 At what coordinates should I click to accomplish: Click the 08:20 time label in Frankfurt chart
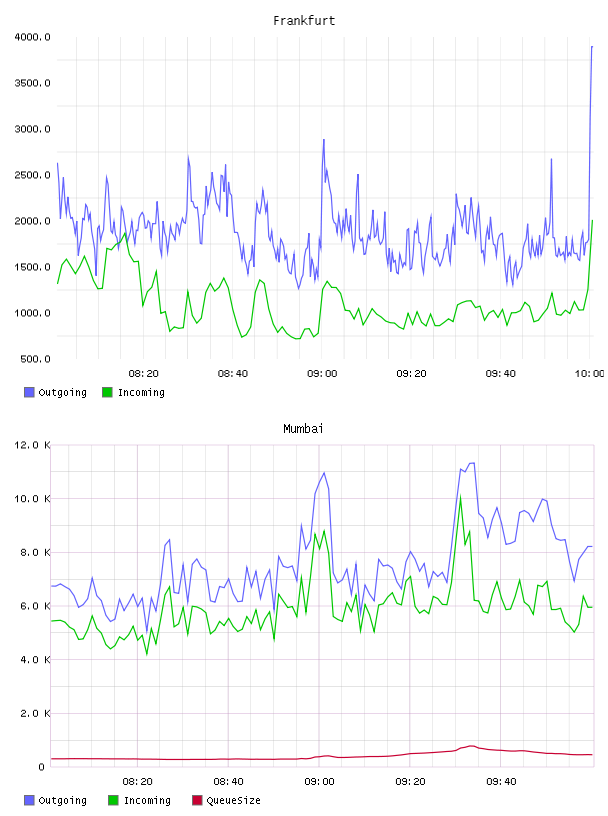144,374
